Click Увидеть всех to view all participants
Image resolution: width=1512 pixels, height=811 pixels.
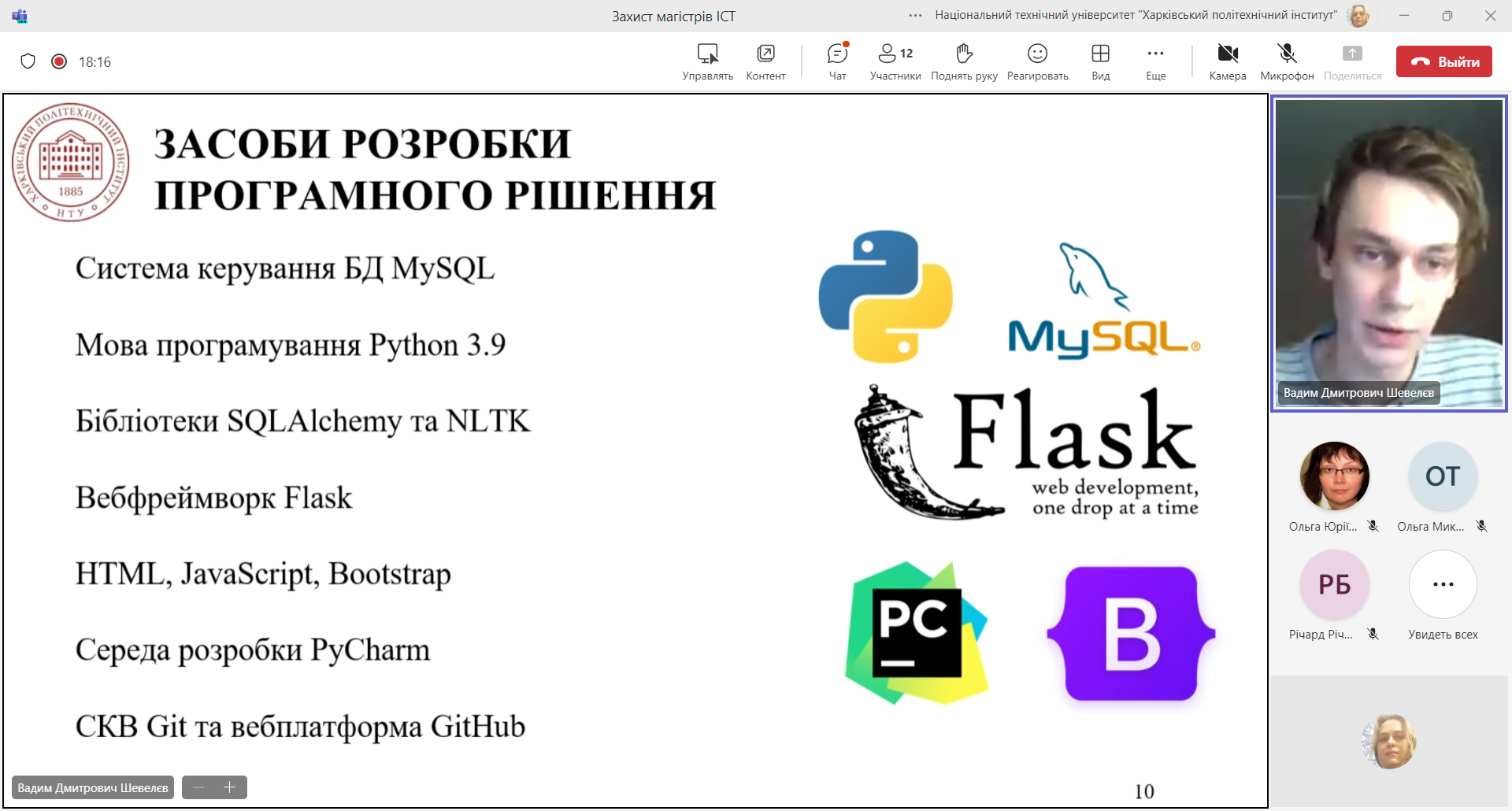pyautogui.click(x=1443, y=584)
